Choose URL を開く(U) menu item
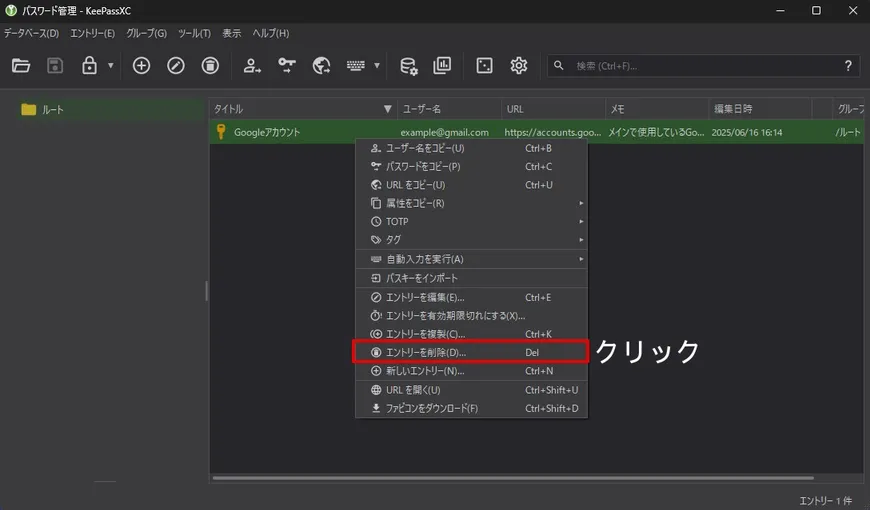Image resolution: width=870 pixels, height=510 pixels. coord(471,390)
